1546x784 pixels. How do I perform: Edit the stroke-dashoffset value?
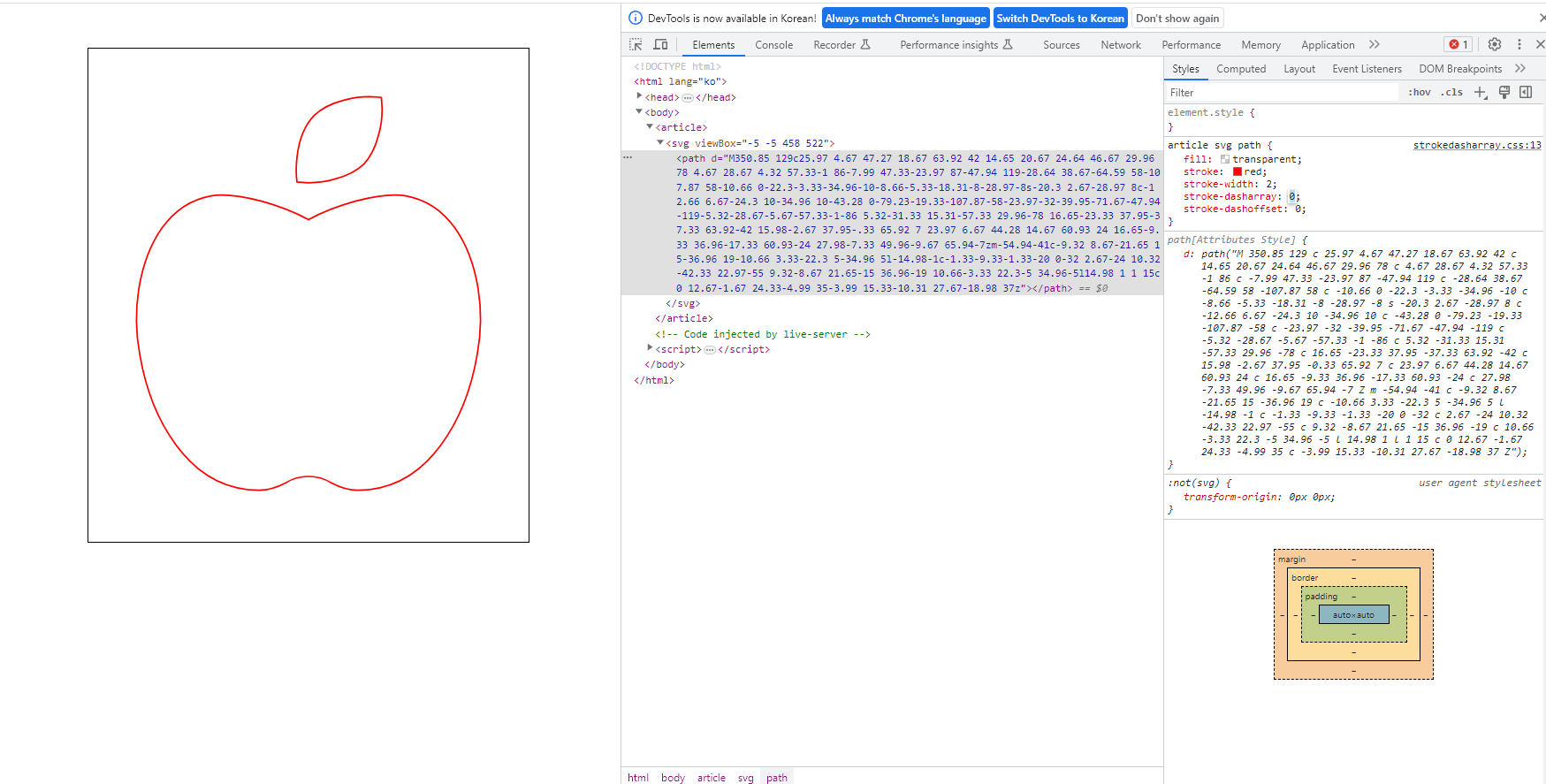(x=1298, y=209)
